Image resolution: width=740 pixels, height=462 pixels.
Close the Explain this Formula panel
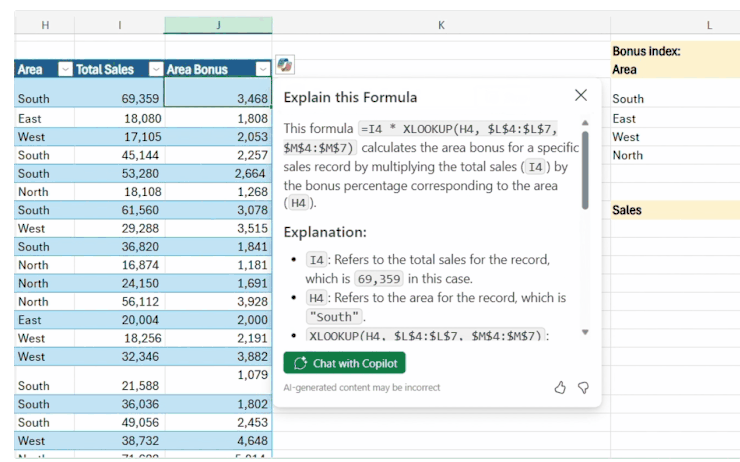pos(580,95)
